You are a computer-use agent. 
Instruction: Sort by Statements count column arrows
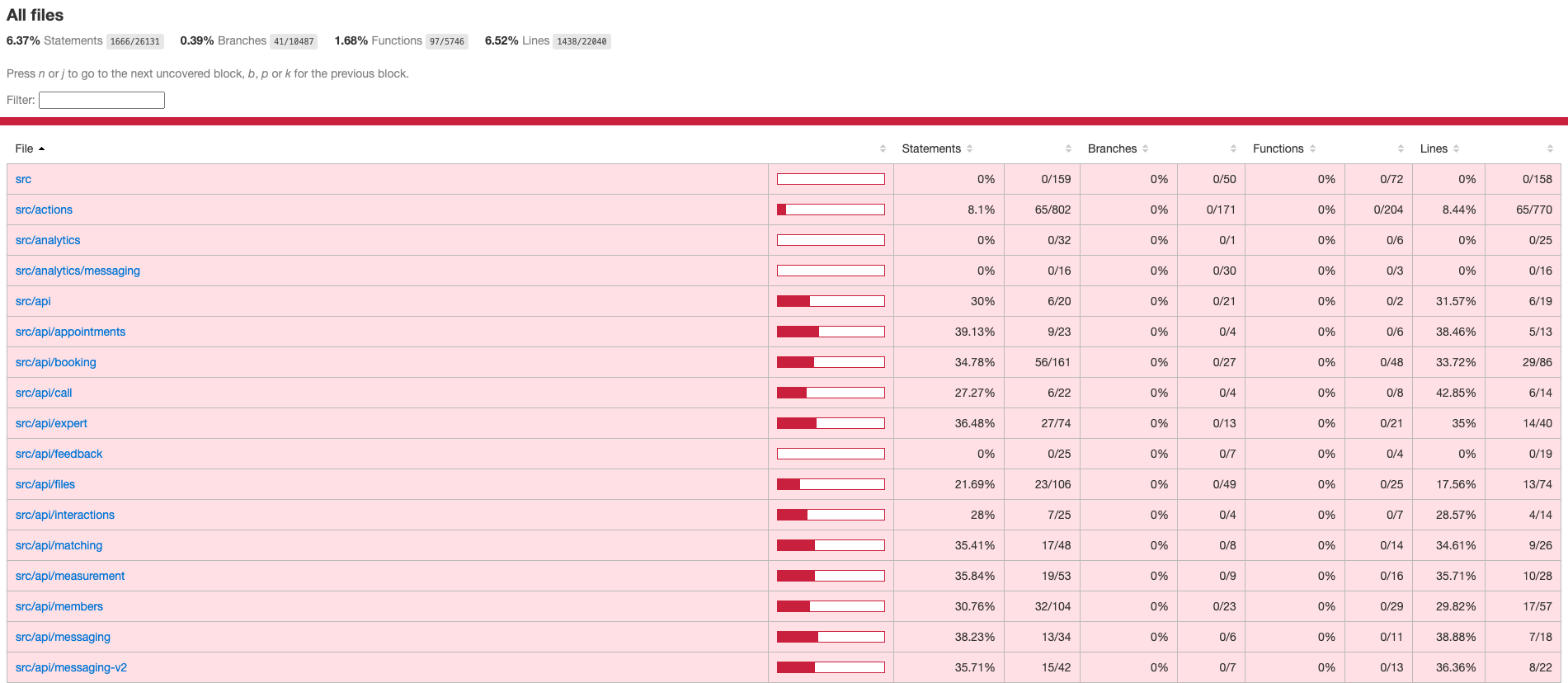pyautogui.click(x=1068, y=148)
